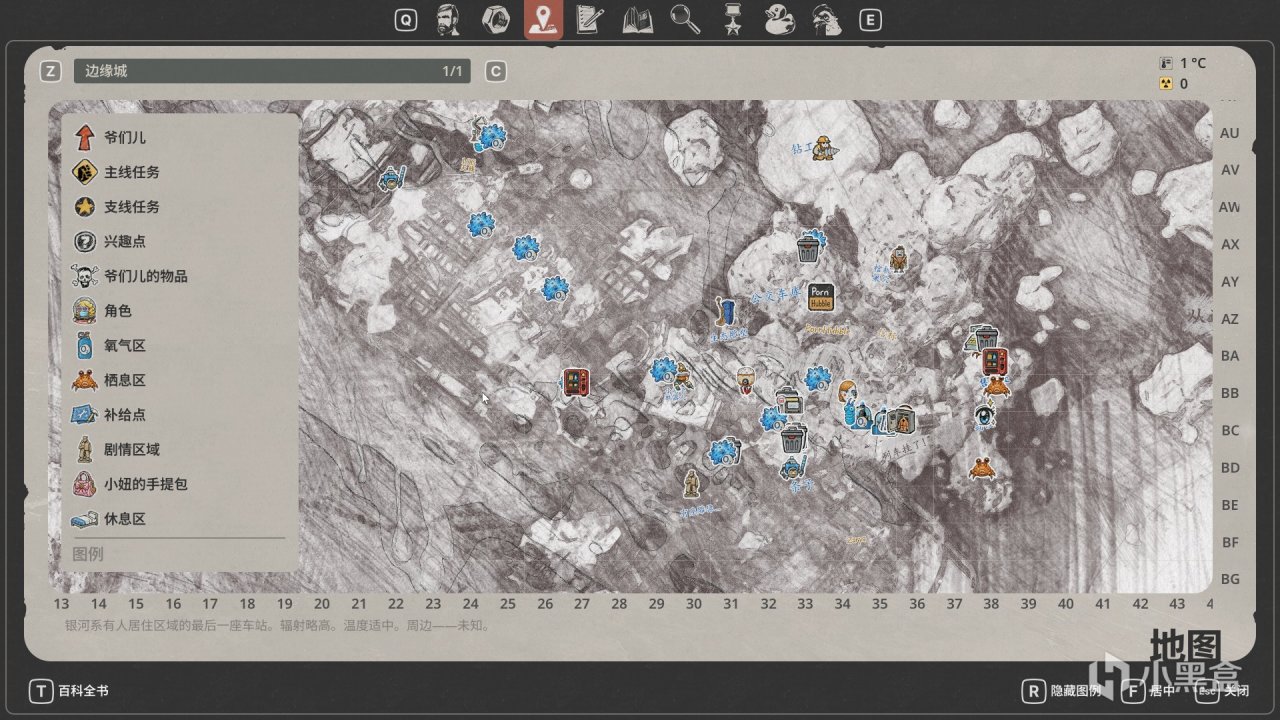
Task: Toggle 休息区 legend entry
Action: [110, 519]
